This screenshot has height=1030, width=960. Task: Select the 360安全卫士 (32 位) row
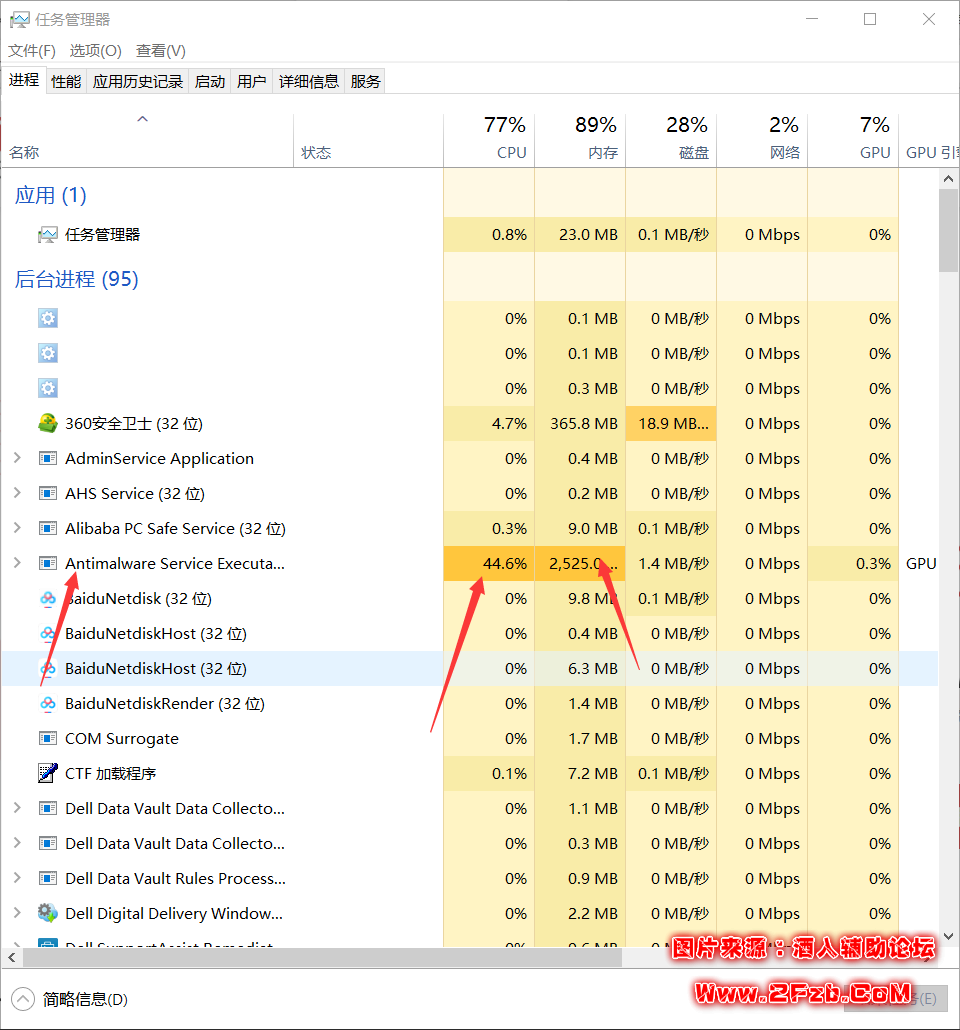coord(470,423)
